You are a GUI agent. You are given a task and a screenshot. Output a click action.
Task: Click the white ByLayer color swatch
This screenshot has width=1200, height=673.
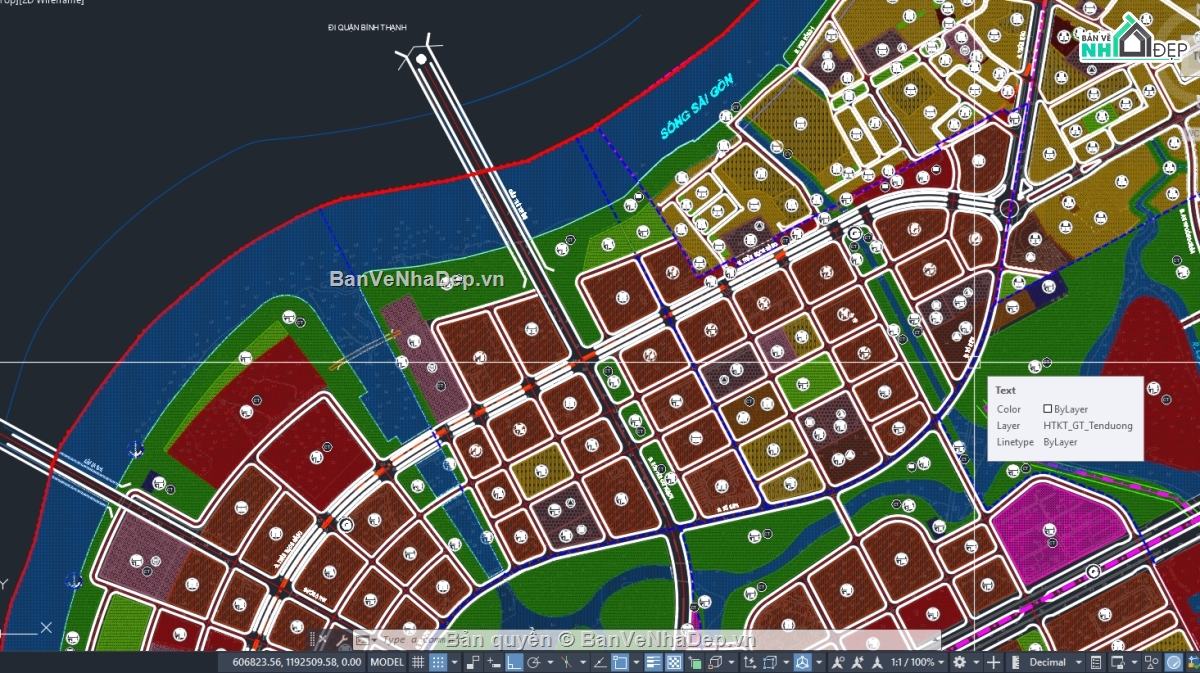pyautogui.click(x=1048, y=409)
